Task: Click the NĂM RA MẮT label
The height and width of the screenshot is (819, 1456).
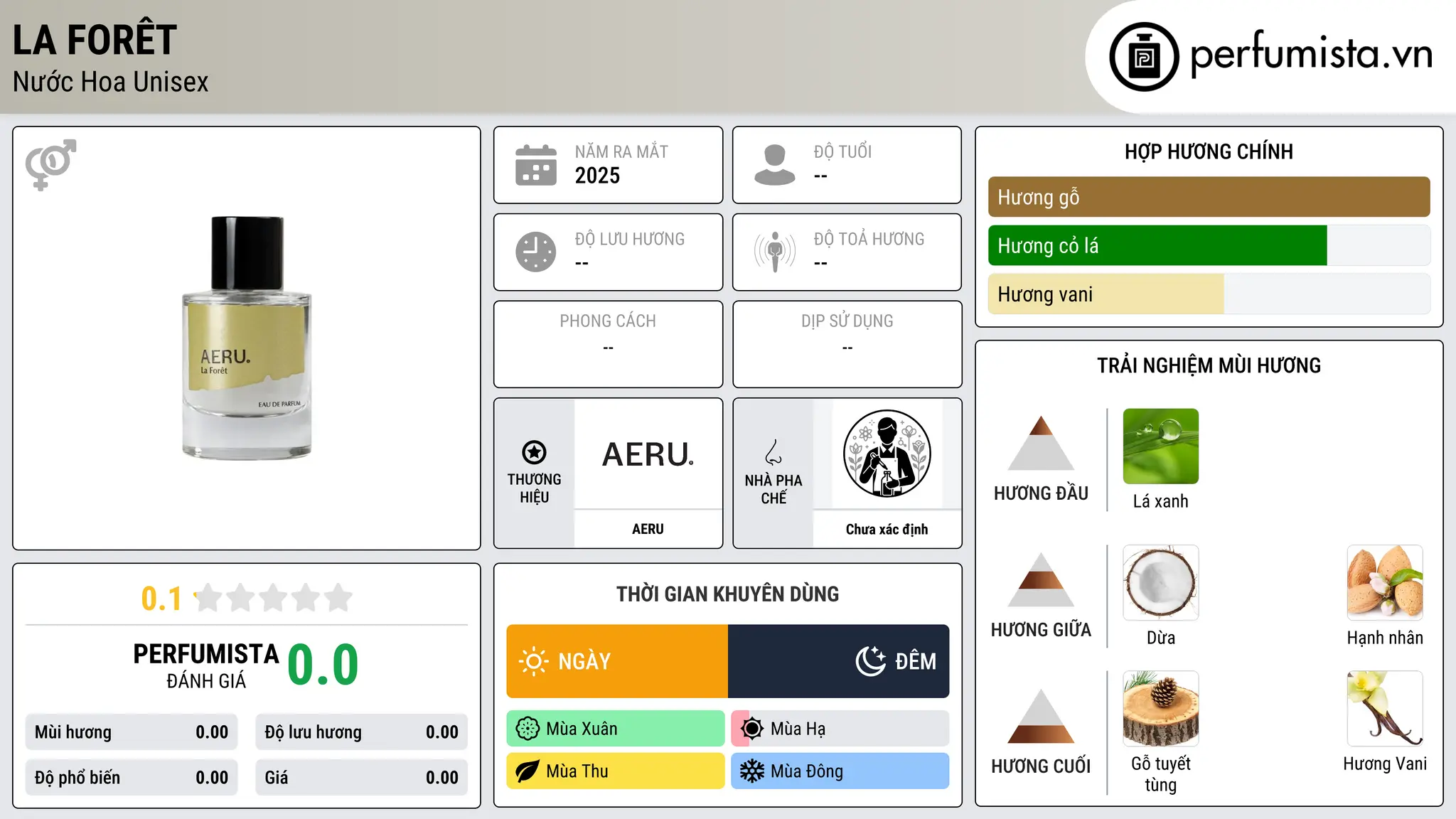Action: tap(621, 151)
